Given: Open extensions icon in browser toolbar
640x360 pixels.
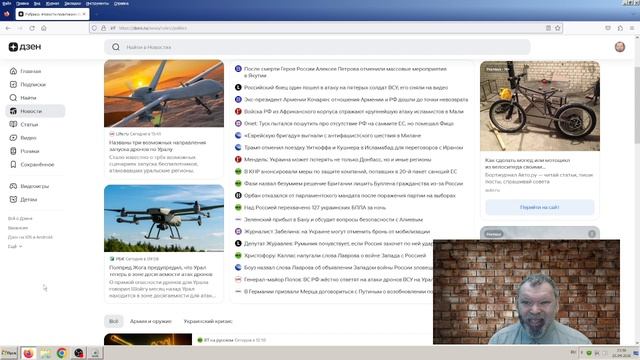Looking at the screenshot, I should [x=620, y=28].
